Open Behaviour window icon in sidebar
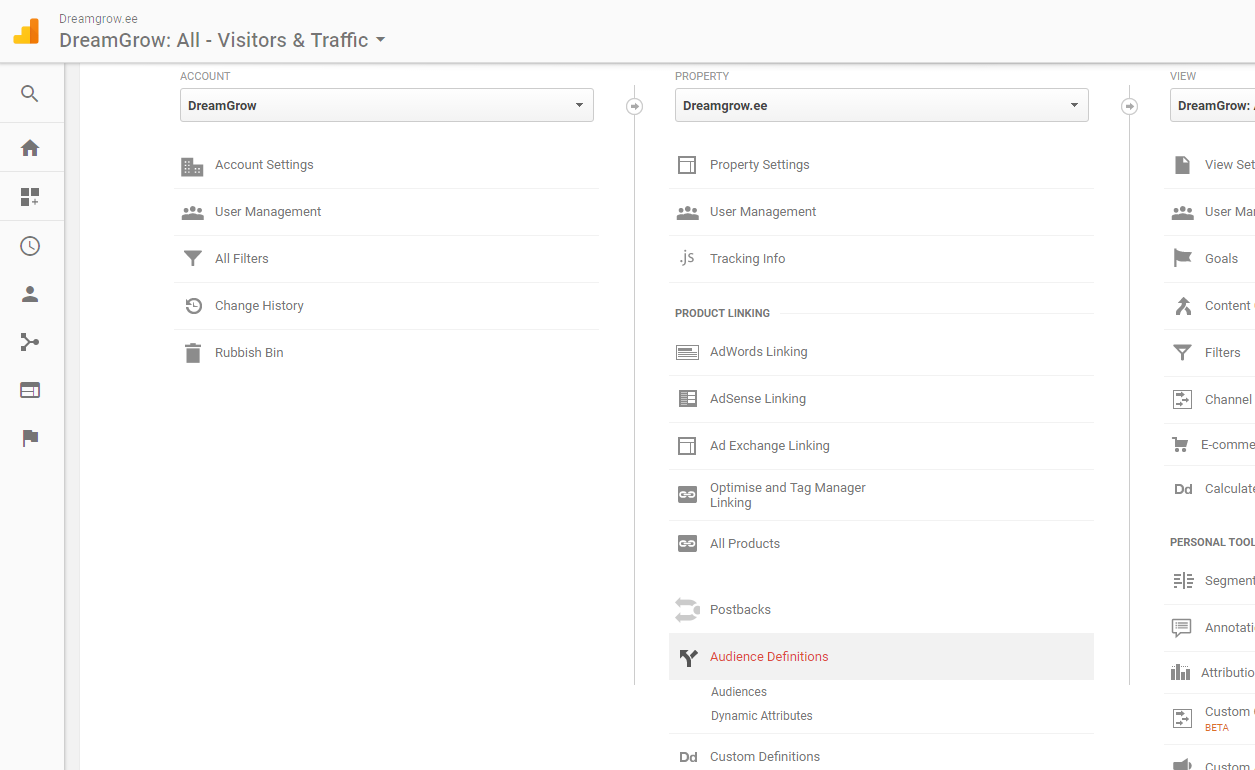Image resolution: width=1255 pixels, height=770 pixels. pyautogui.click(x=30, y=390)
